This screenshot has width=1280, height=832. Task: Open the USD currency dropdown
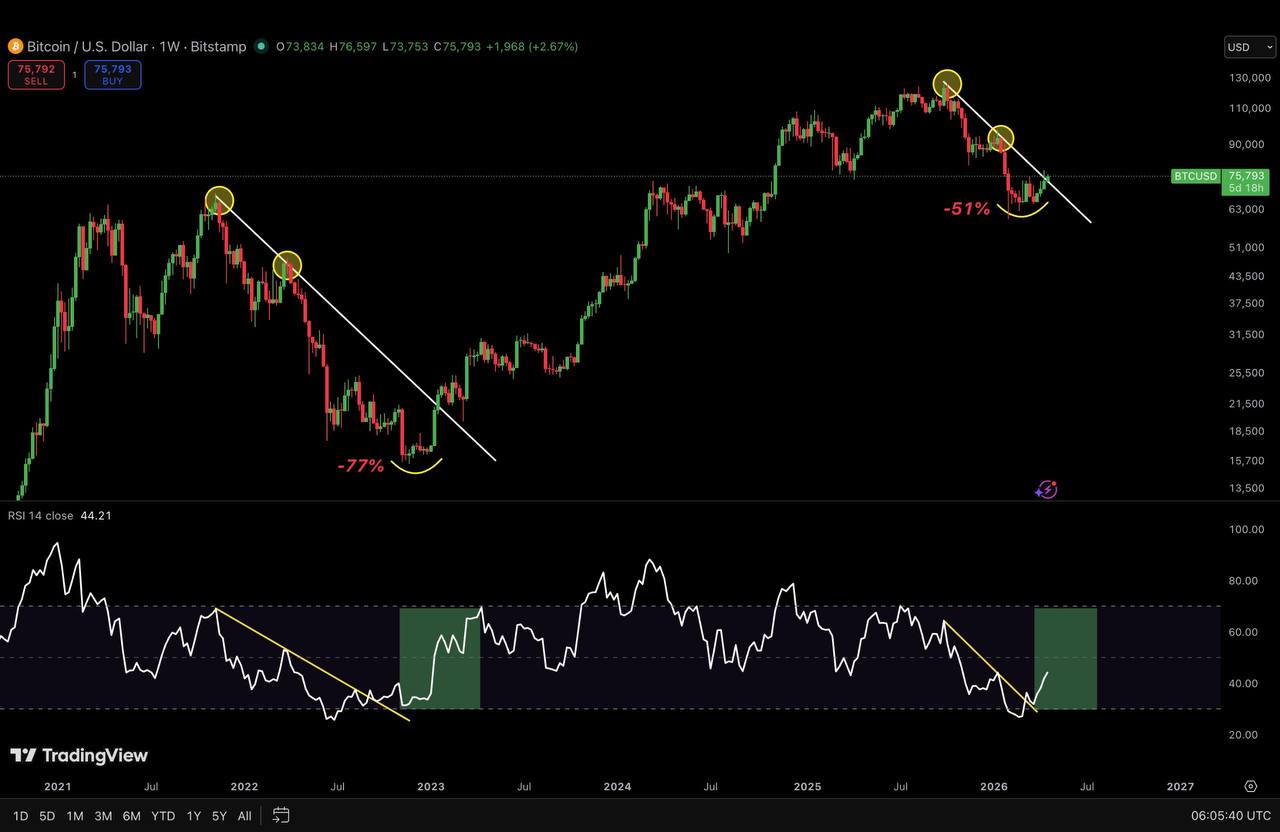pos(1249,46)
